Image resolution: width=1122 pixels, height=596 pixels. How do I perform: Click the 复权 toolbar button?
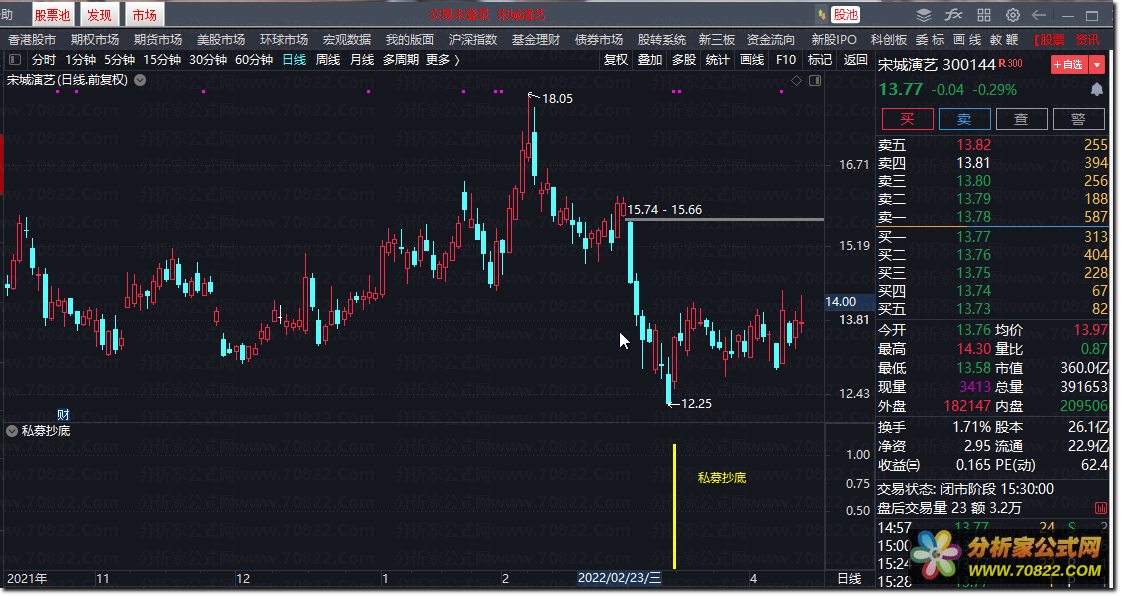point(615,60)
